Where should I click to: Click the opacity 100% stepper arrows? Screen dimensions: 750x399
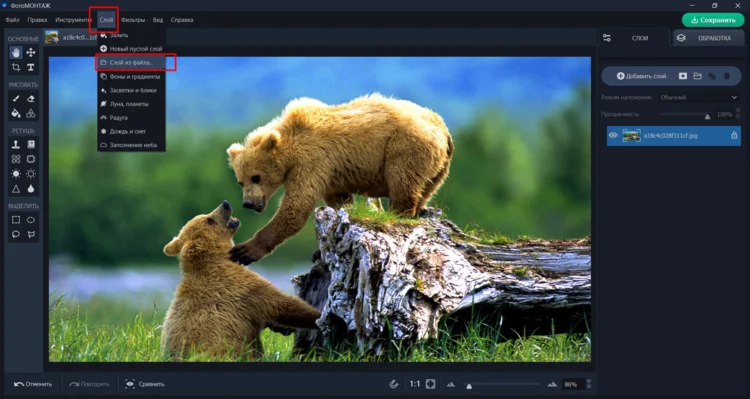[x=737, y=114]
